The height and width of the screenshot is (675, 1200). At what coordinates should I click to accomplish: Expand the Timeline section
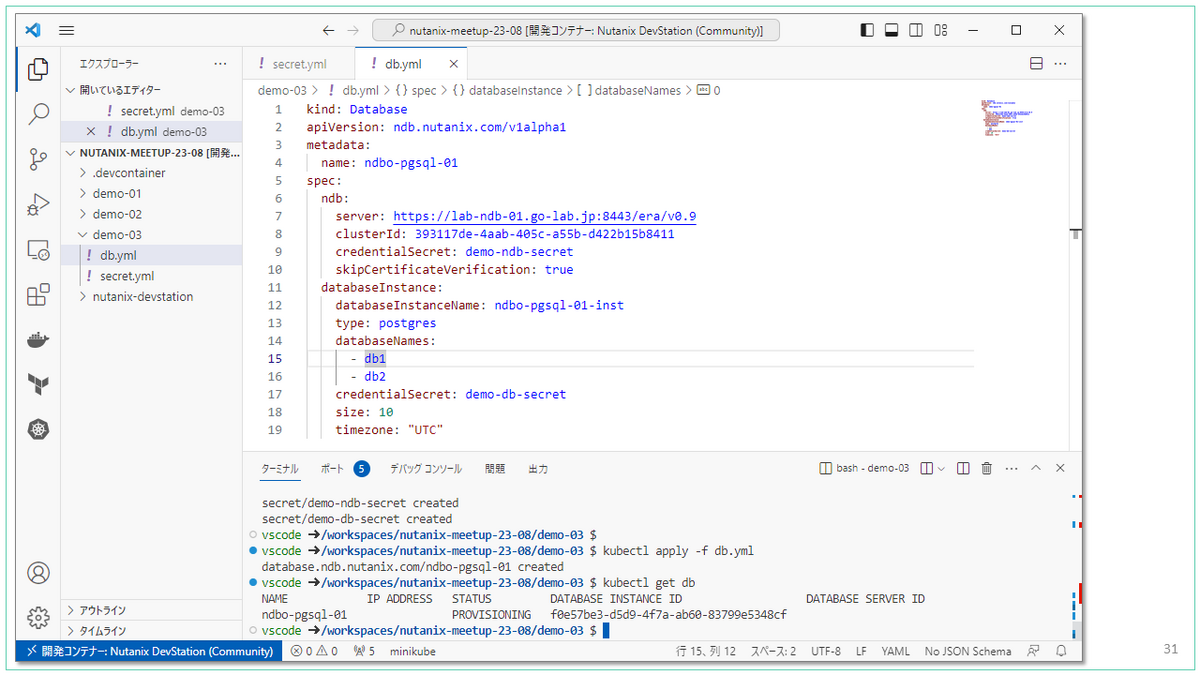pos(102,631)
